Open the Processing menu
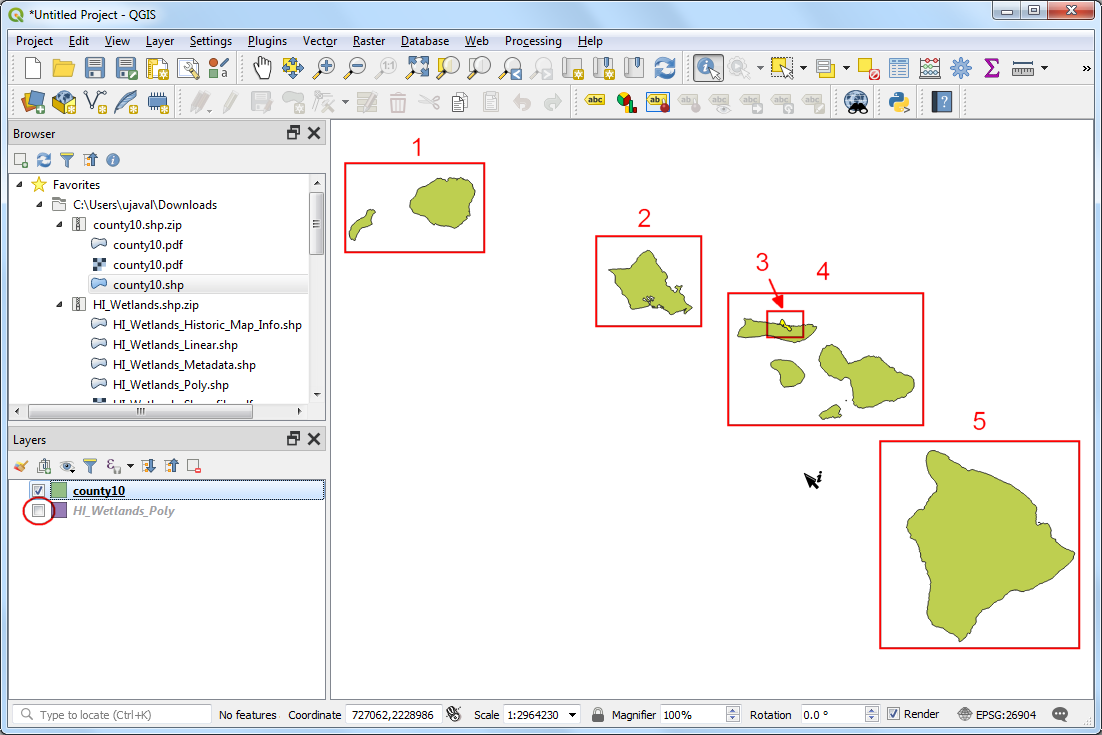Viewport: 1102px width, 735px height. coord(532,41)
